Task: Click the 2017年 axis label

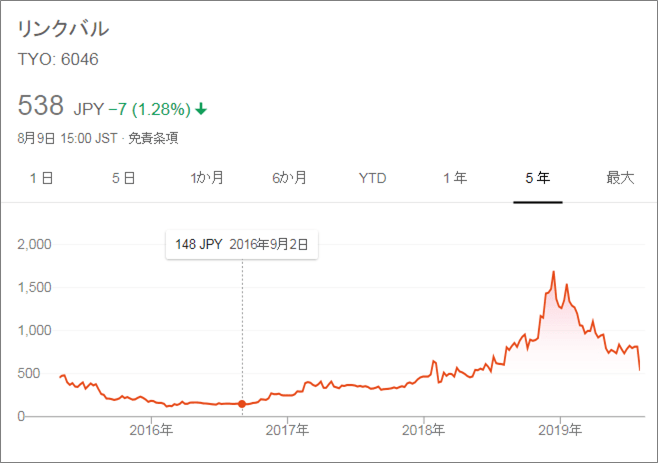Action: click(287, 430)
